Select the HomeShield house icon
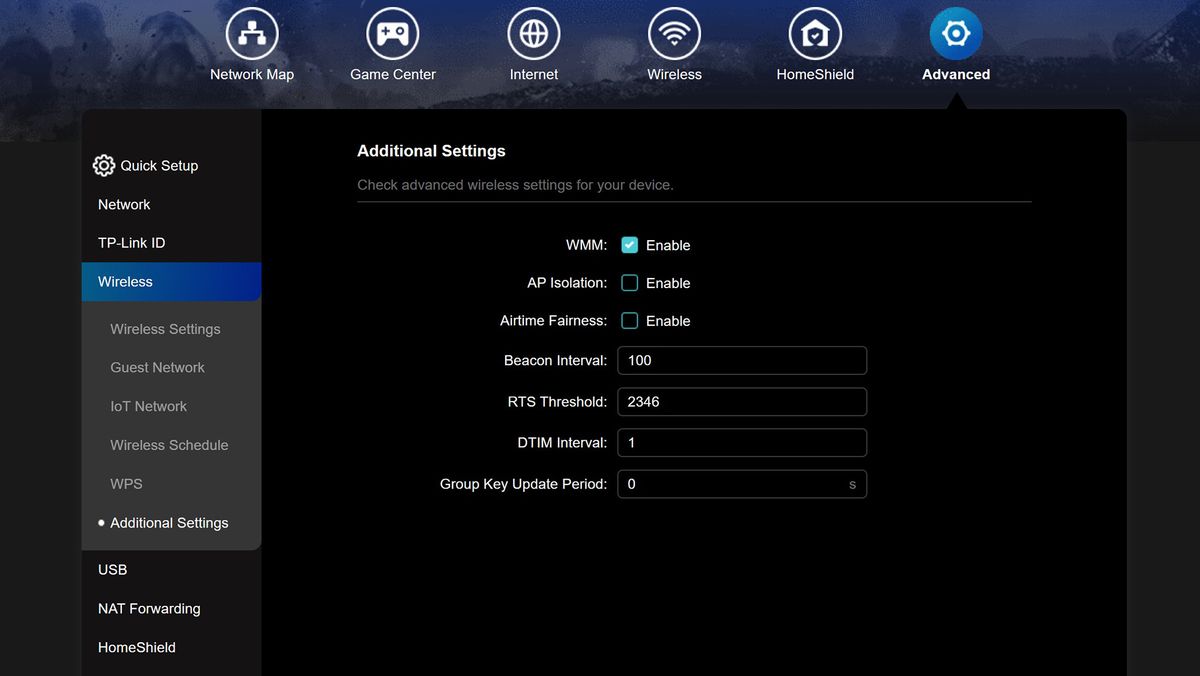This screenshot has height=676, width=1200. [x=815, y=32]
